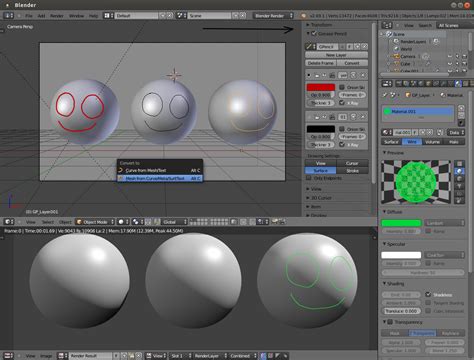Toggle X-Ray on red layer
The height and width of the screenshot is (360, 474).
pyautogui.click(x=342, y=103)
